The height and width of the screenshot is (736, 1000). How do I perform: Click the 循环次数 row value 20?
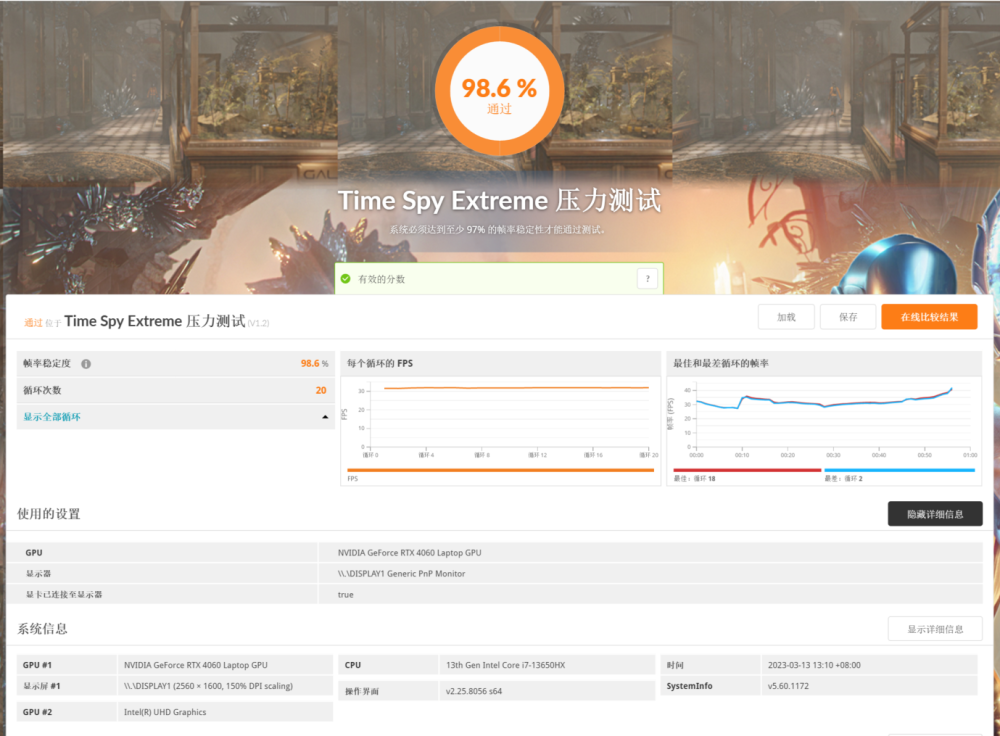(x=320, y=390)
